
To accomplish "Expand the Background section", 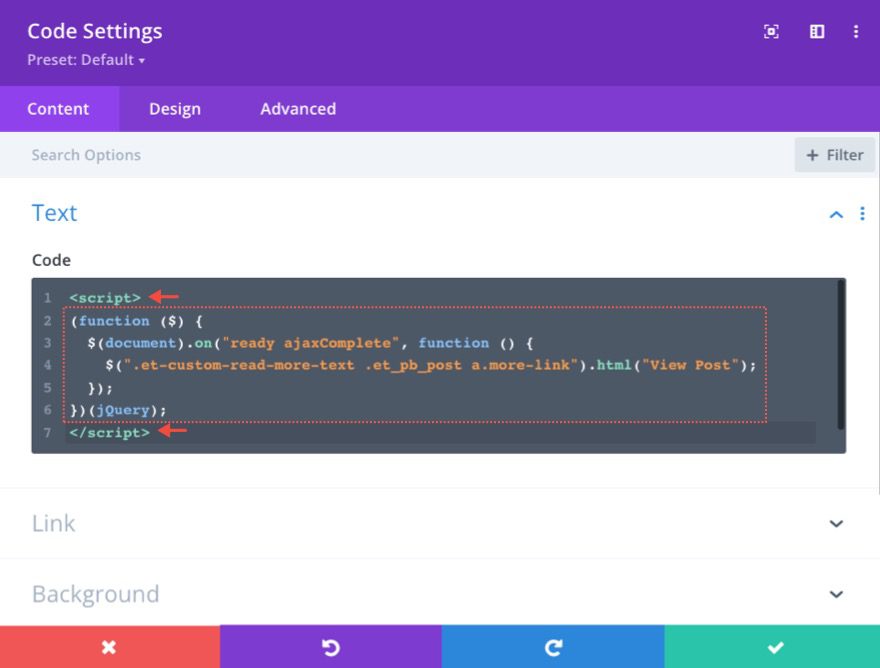I will 836,594.
